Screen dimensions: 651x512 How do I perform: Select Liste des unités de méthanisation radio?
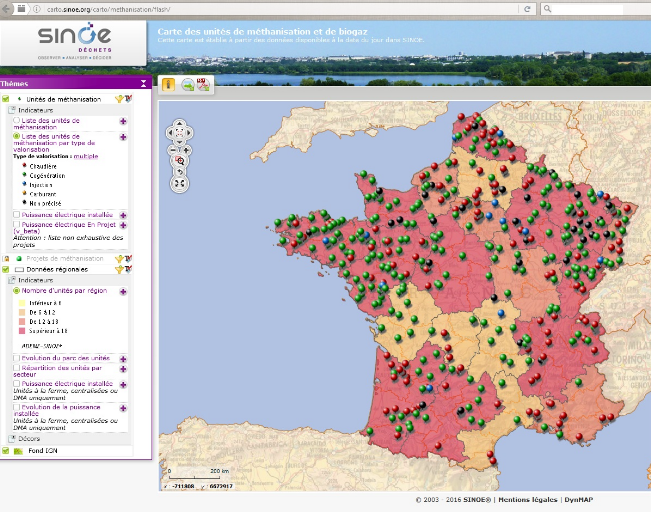coord(16,121)
